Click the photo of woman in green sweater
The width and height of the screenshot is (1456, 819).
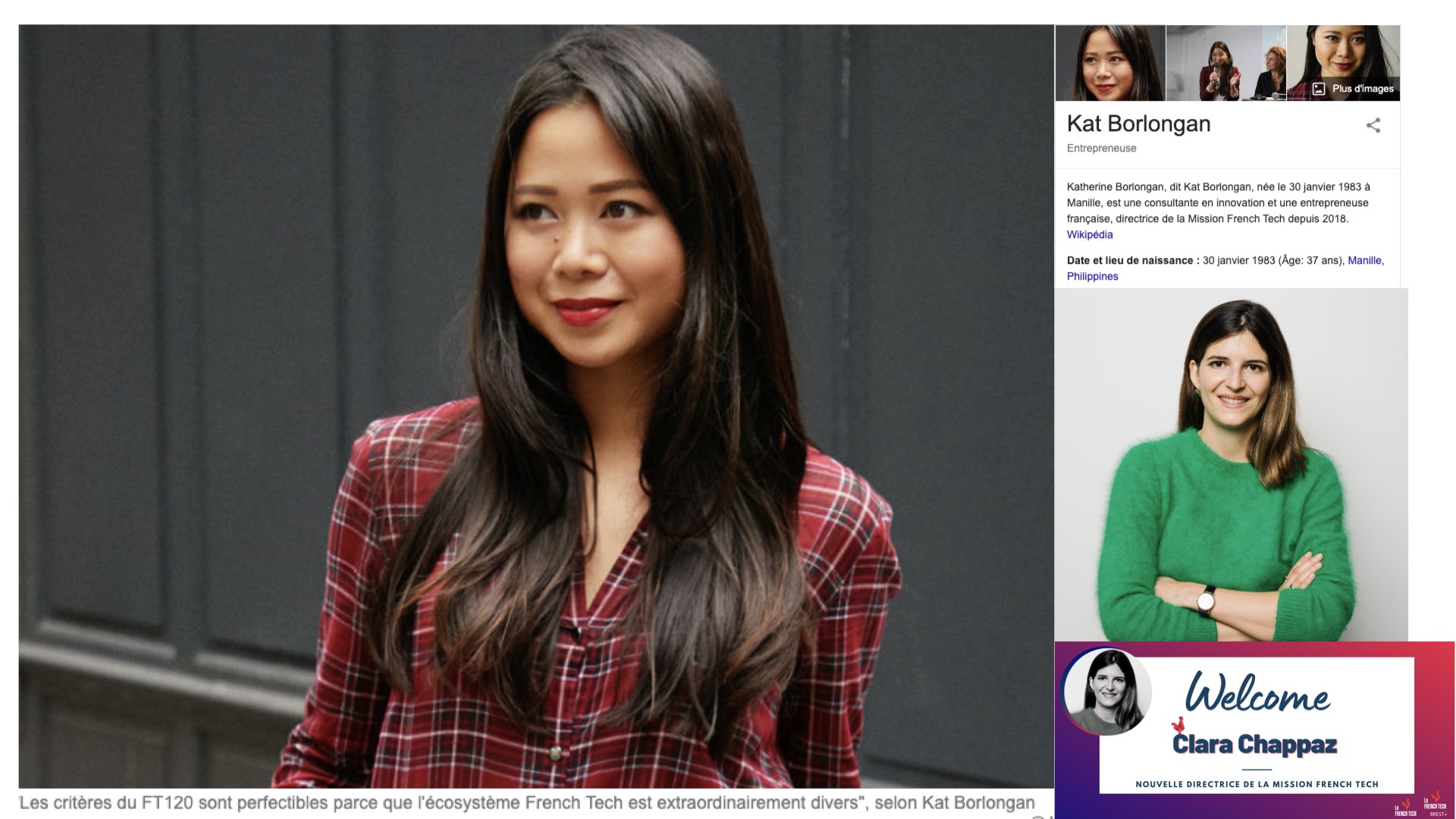point(1232,465)
